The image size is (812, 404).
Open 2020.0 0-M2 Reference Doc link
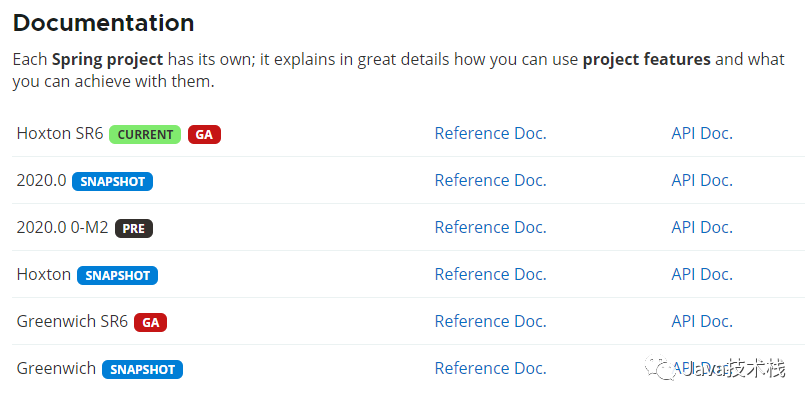click(490, 227)
